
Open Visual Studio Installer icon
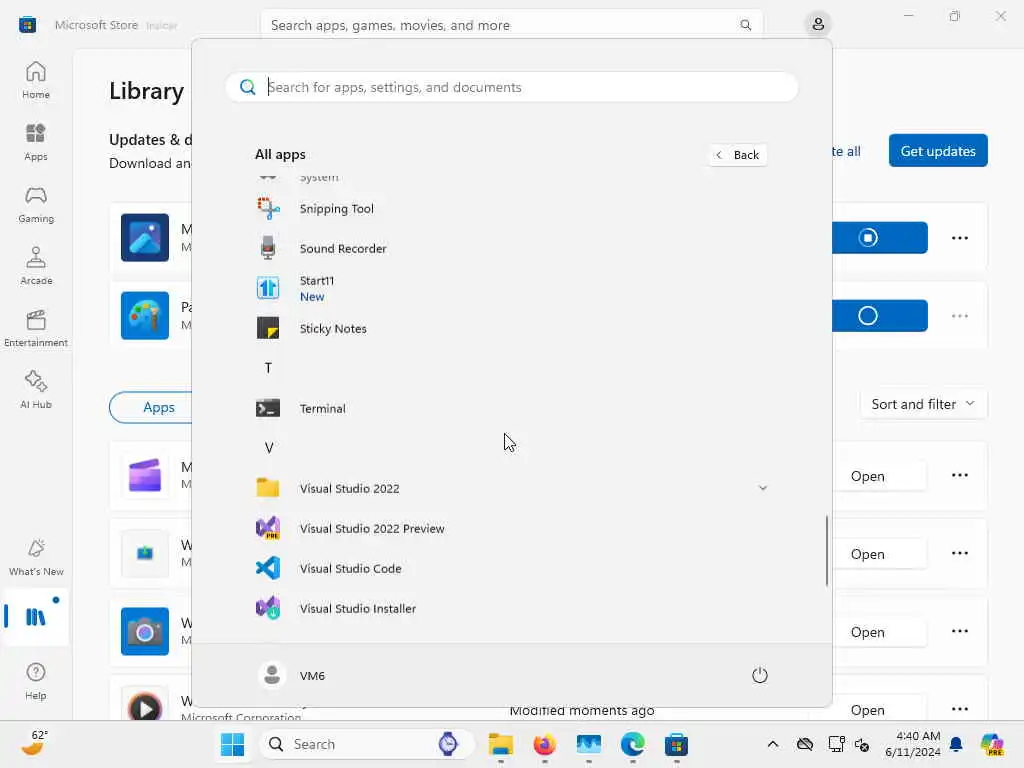(x=268, y=608)
